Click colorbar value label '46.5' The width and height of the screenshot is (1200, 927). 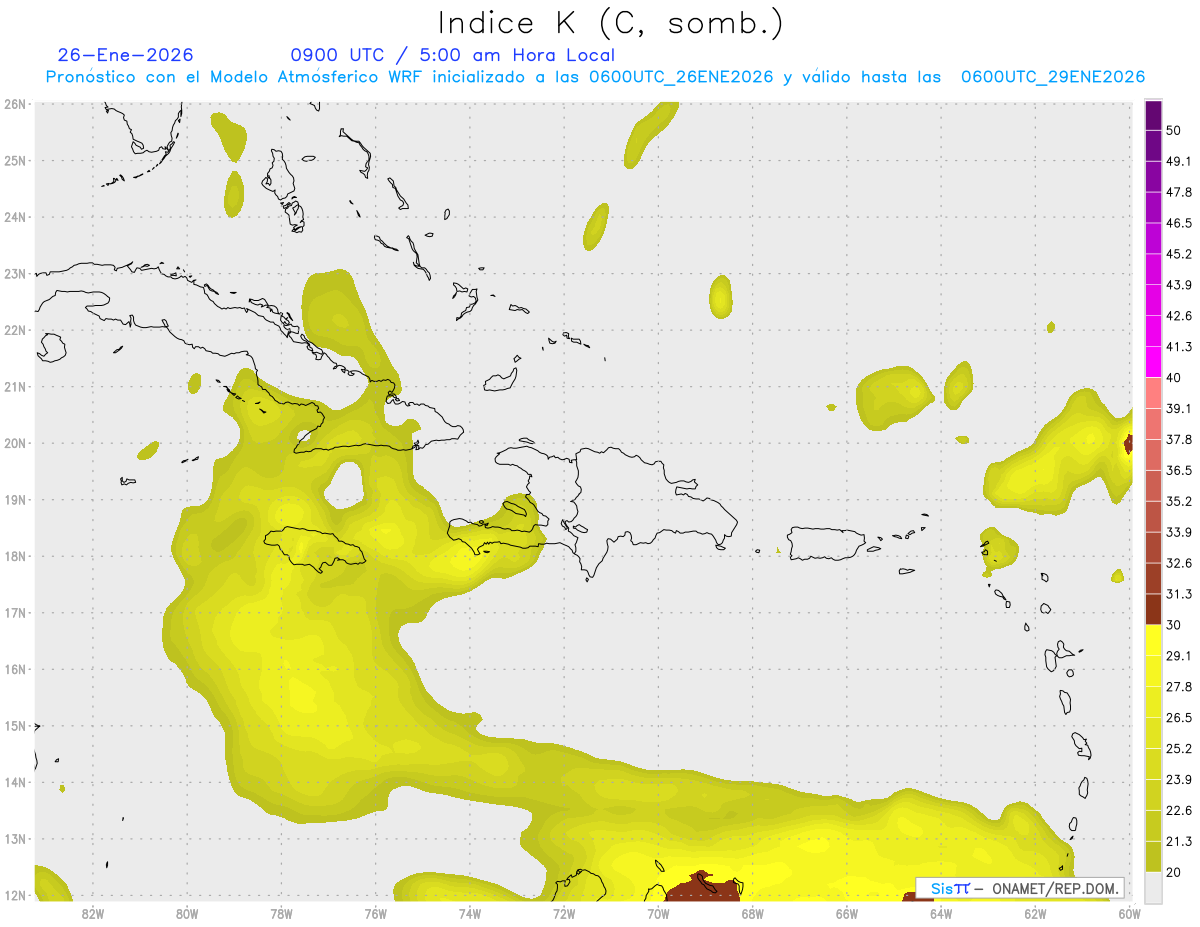pos(1178,223)
